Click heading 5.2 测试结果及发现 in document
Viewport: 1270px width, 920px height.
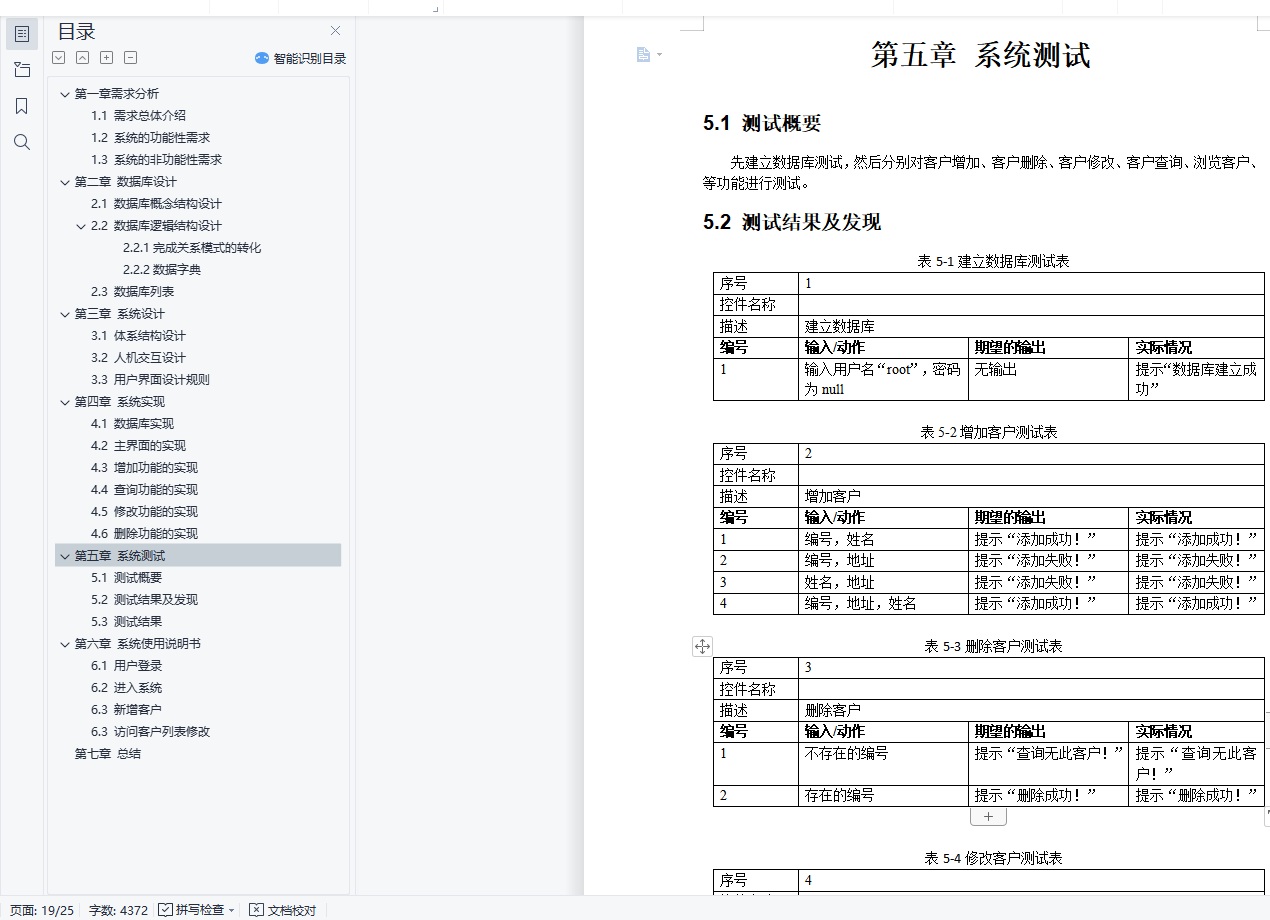(x=792, y=222)
